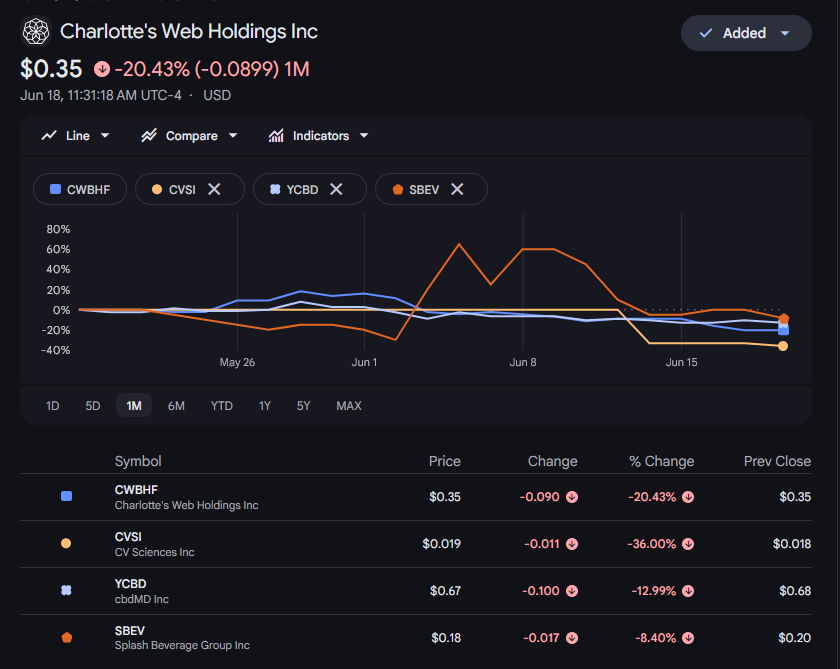Click the blue CWBHF color swatch in table
The height and width of the screenshot is (669, 840).
pyautogui.click(x=66, y=496)
